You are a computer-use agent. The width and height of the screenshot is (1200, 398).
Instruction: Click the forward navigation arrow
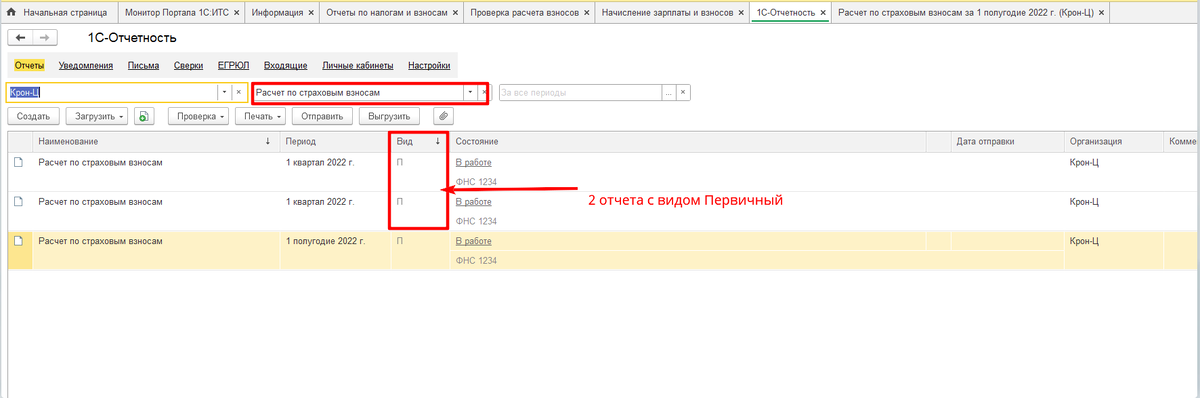[x=45, y=37]
